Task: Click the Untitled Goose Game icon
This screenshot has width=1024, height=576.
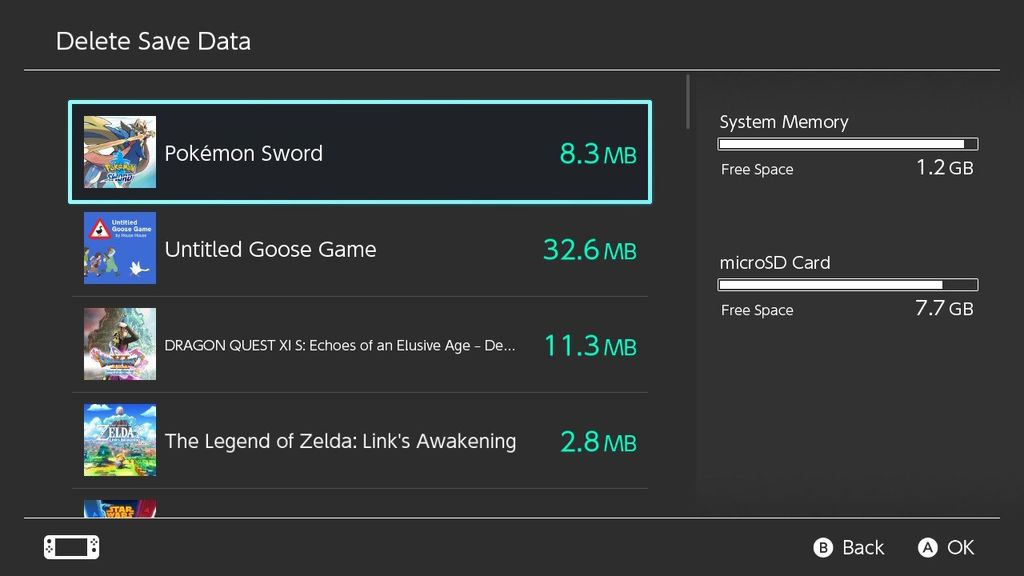Action: point(120,248)
